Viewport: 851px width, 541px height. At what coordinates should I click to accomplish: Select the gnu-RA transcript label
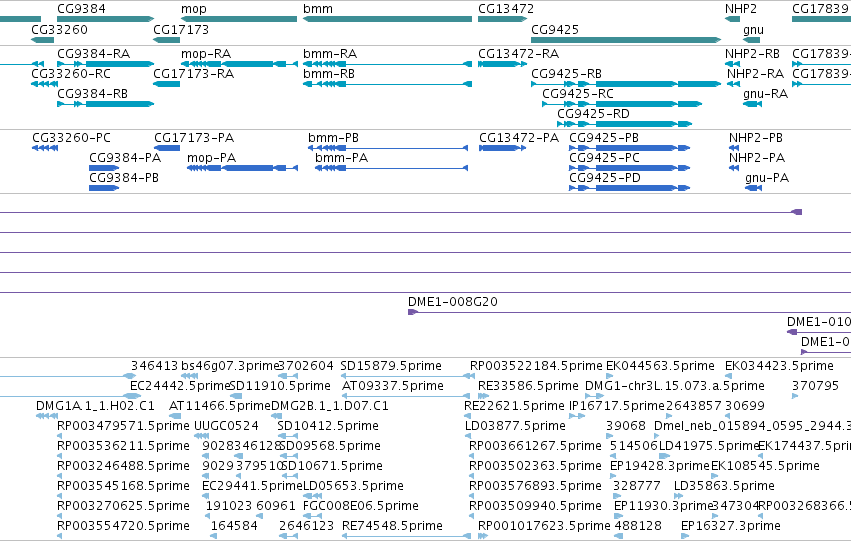pyautogui.click(x=765, y=93)
